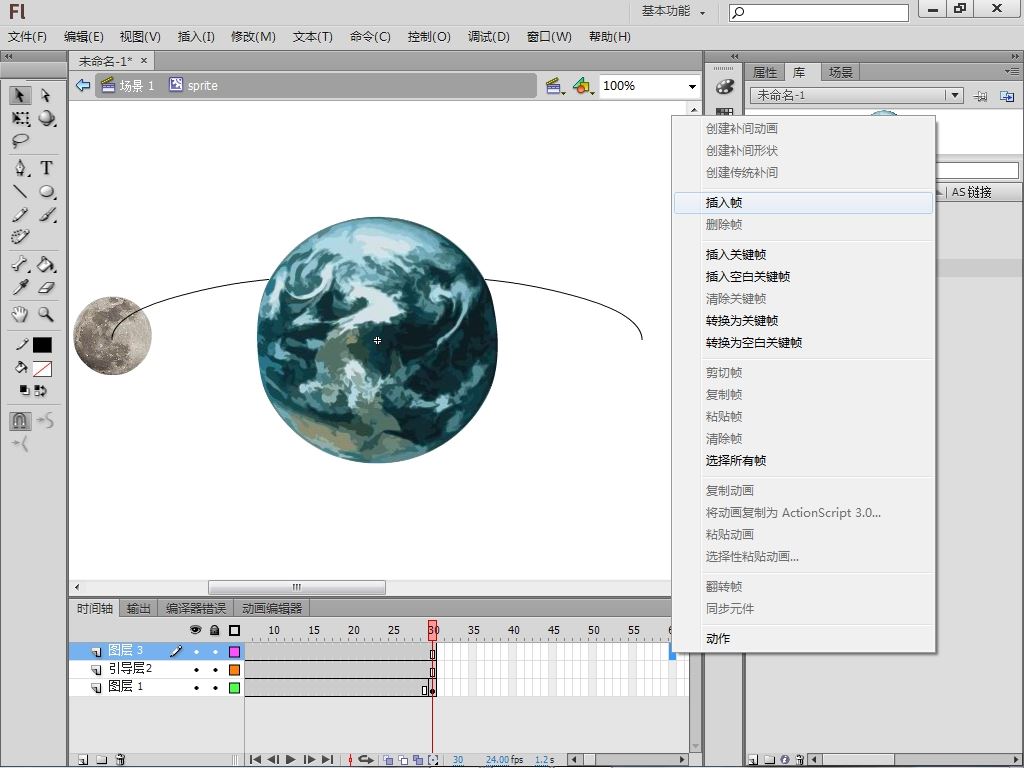Viewport: 1024px width, 768px height.
Task: Click the new layer folder icon
Action: [x=102, y=760]
